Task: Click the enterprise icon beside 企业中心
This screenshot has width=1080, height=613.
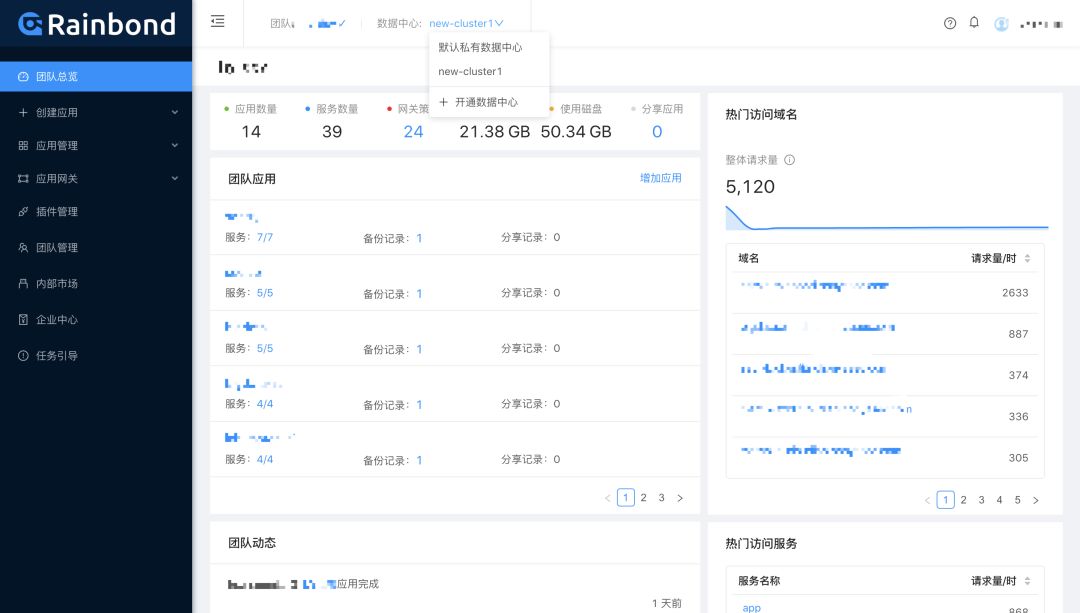Action: click(x=23, y=320)
